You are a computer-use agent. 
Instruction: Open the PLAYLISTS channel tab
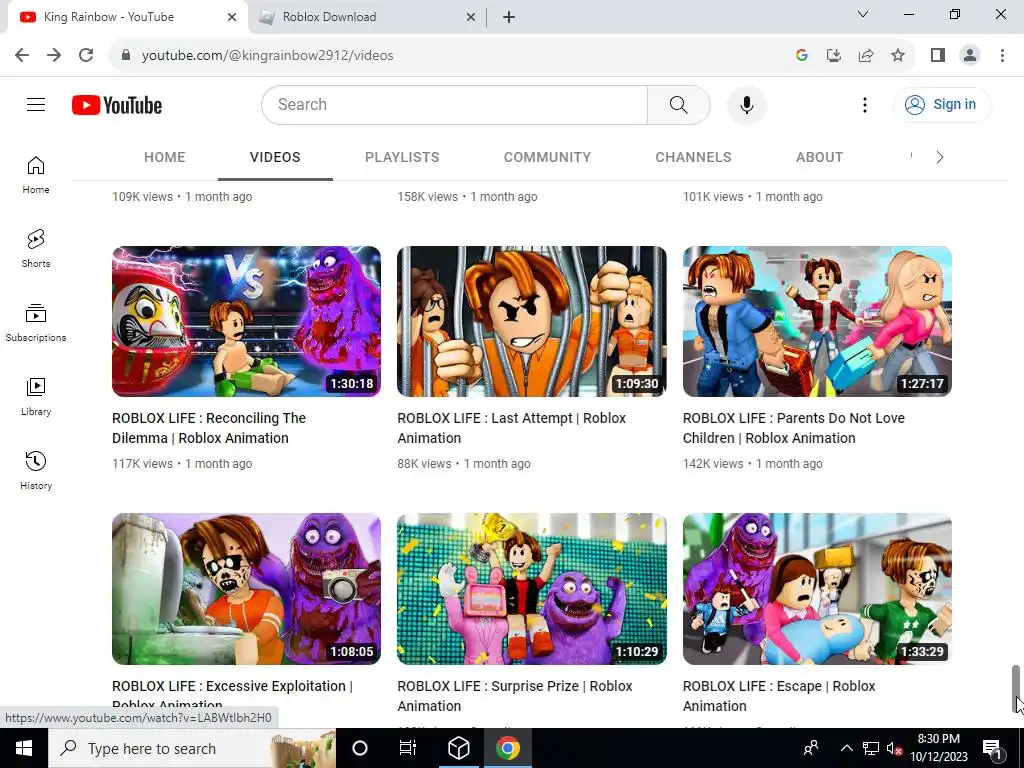402,157
